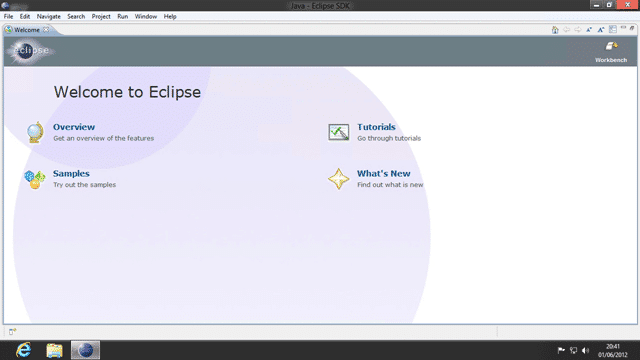640x360 pixels.
Task: Maximize the Welcome view pane
Action: point(632,28)
